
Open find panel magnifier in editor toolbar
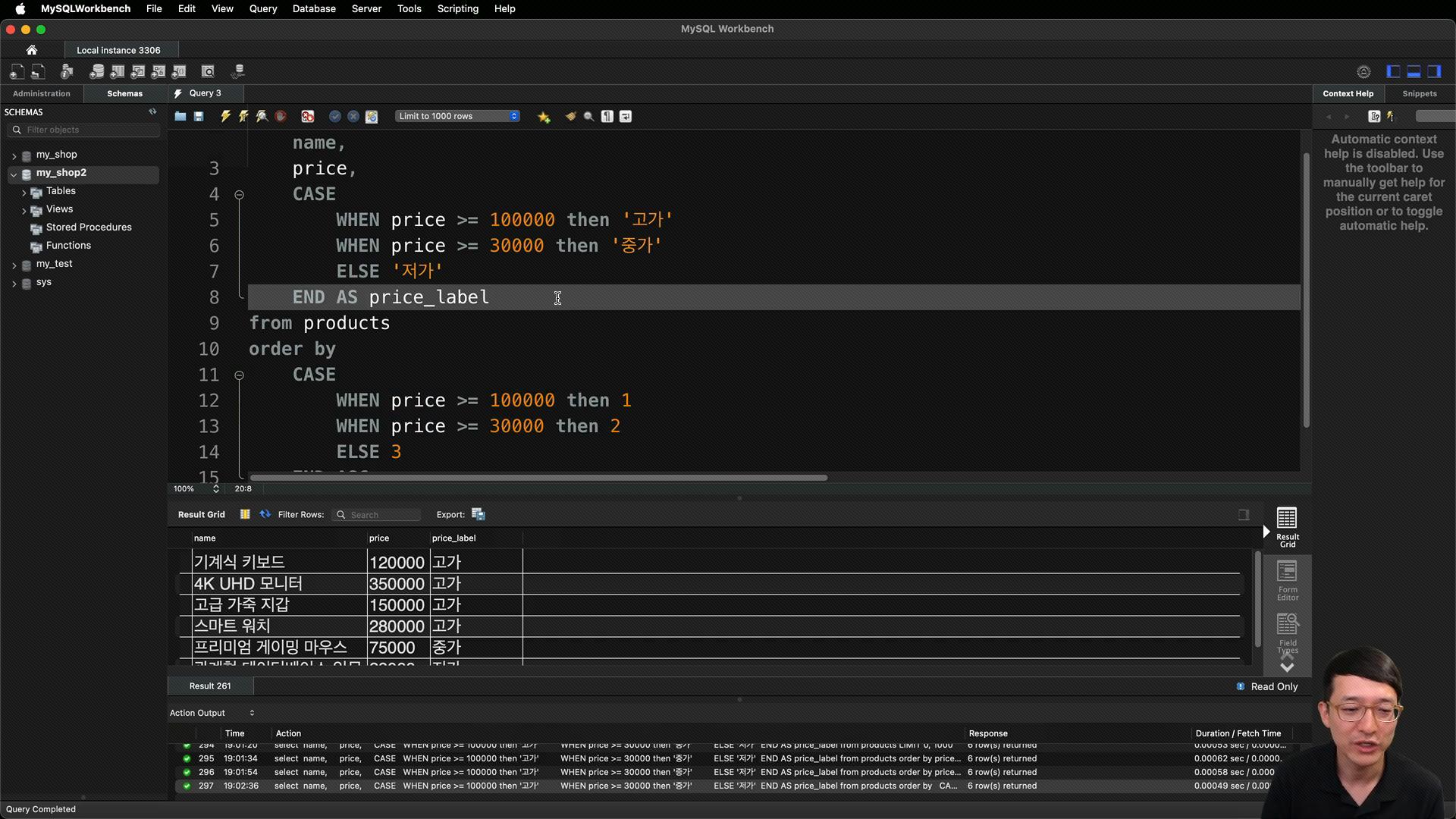(588, 116)
